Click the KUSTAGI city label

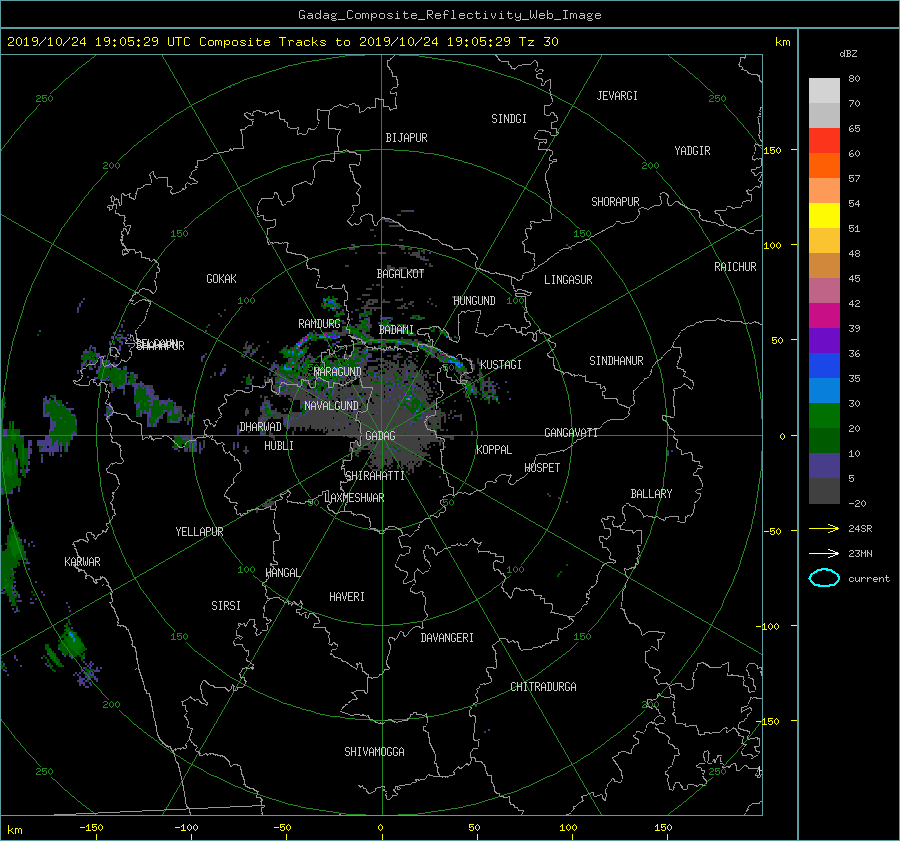pyautogui.click(x=501, y=365)
